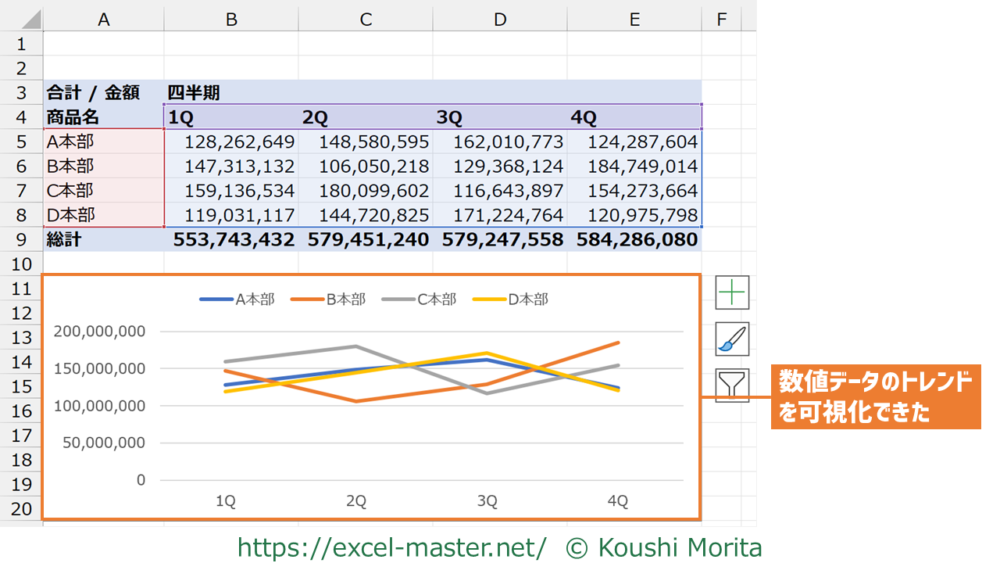Click the 四半期 pivot field cell
Viewport: 1000px width, 563px height.
pos(194,93)
